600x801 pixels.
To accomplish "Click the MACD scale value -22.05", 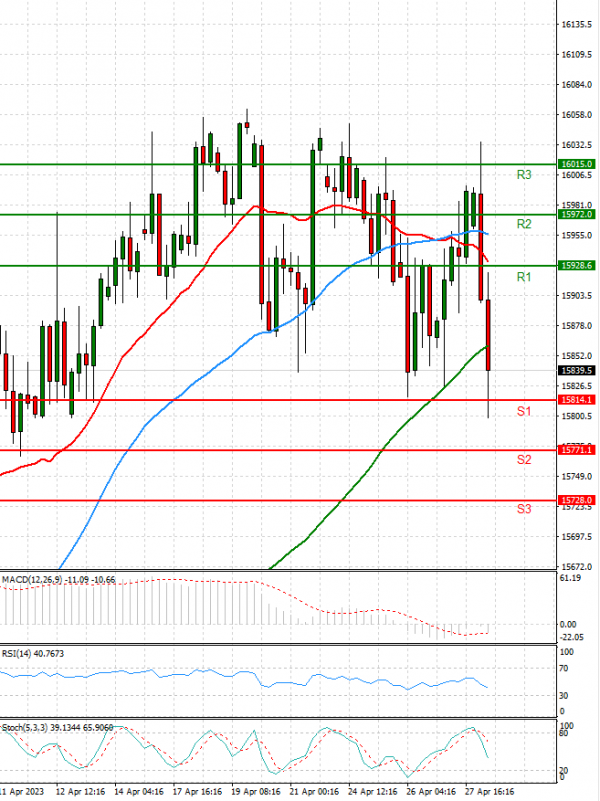I will tap(571, 637).
